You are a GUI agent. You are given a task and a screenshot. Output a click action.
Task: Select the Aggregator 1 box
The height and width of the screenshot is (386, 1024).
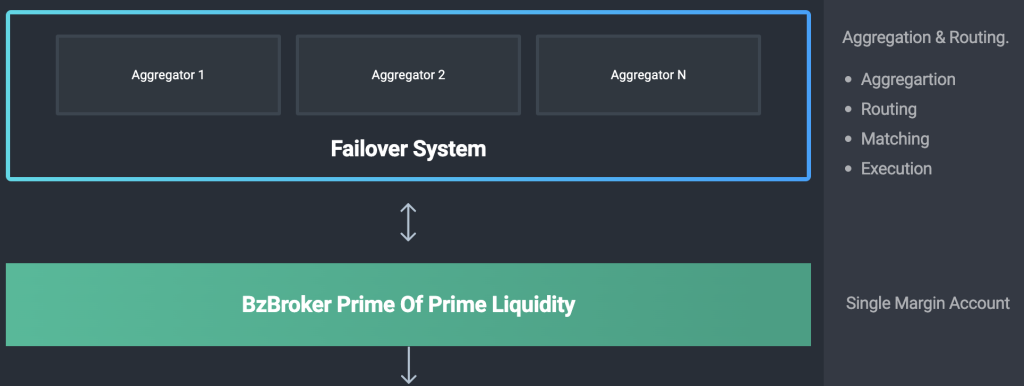[168, 75]
